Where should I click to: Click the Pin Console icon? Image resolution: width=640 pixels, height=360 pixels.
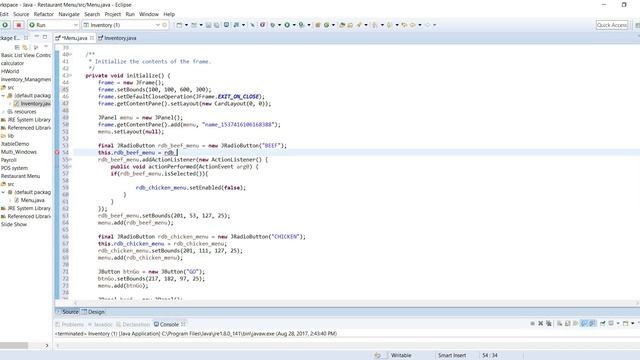click(603, 323)
